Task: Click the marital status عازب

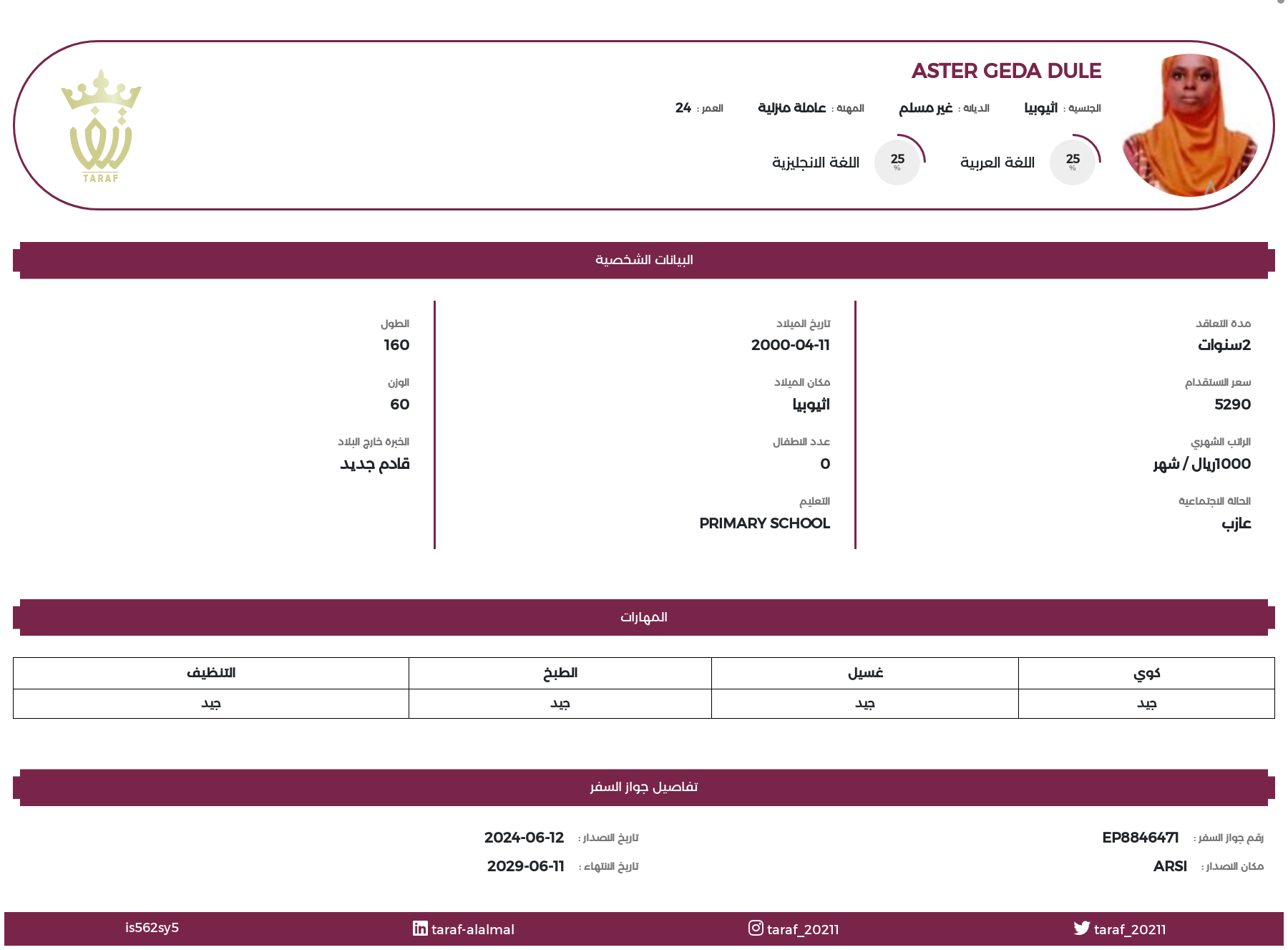Action: coord(1236,524)
